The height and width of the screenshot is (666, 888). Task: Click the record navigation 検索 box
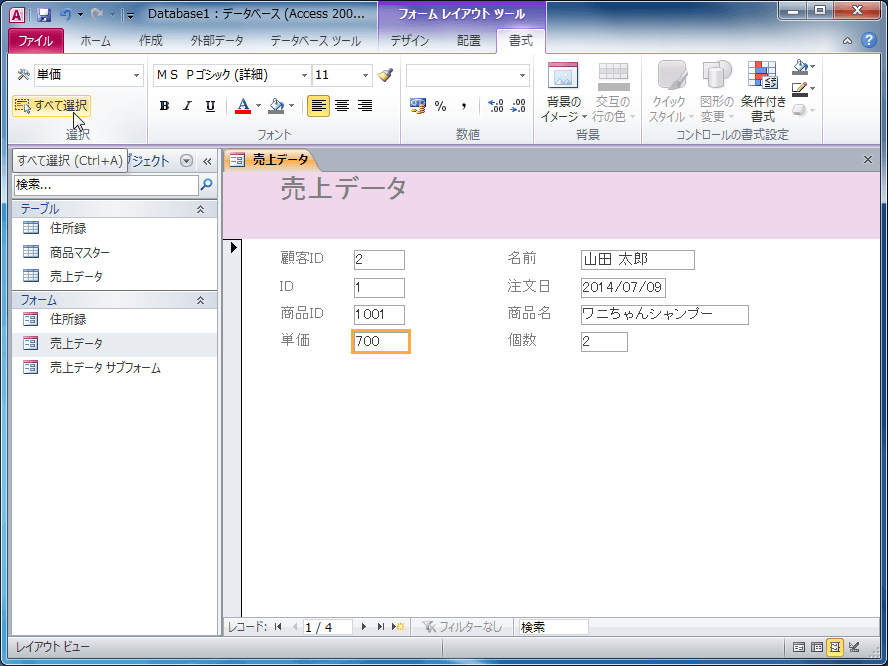point(553,627)
